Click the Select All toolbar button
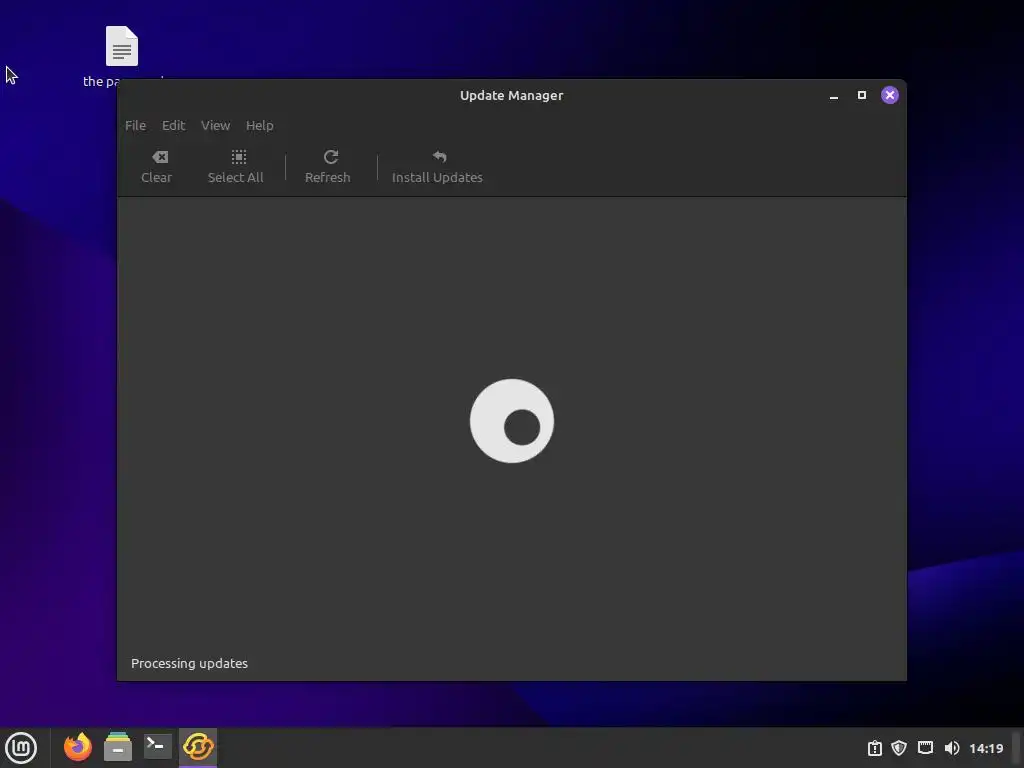Image resolution: width=1024 pixels, height=768 pixels. point(235,167)
